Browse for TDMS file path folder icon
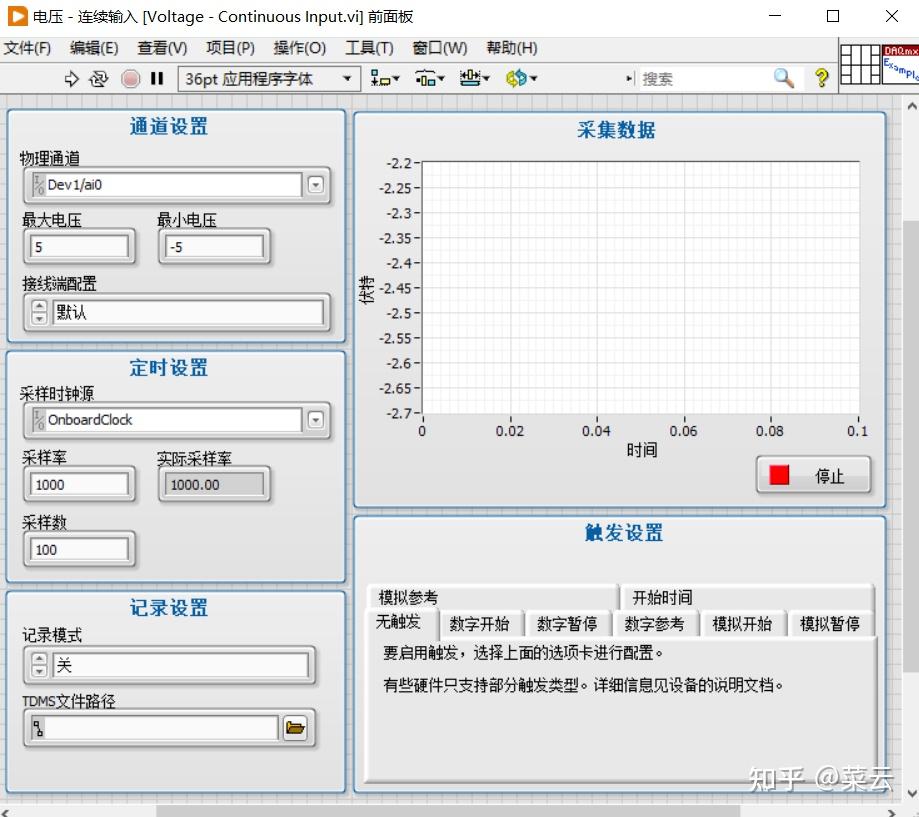This screenshot has width=919, height=817. pos(295,728)
